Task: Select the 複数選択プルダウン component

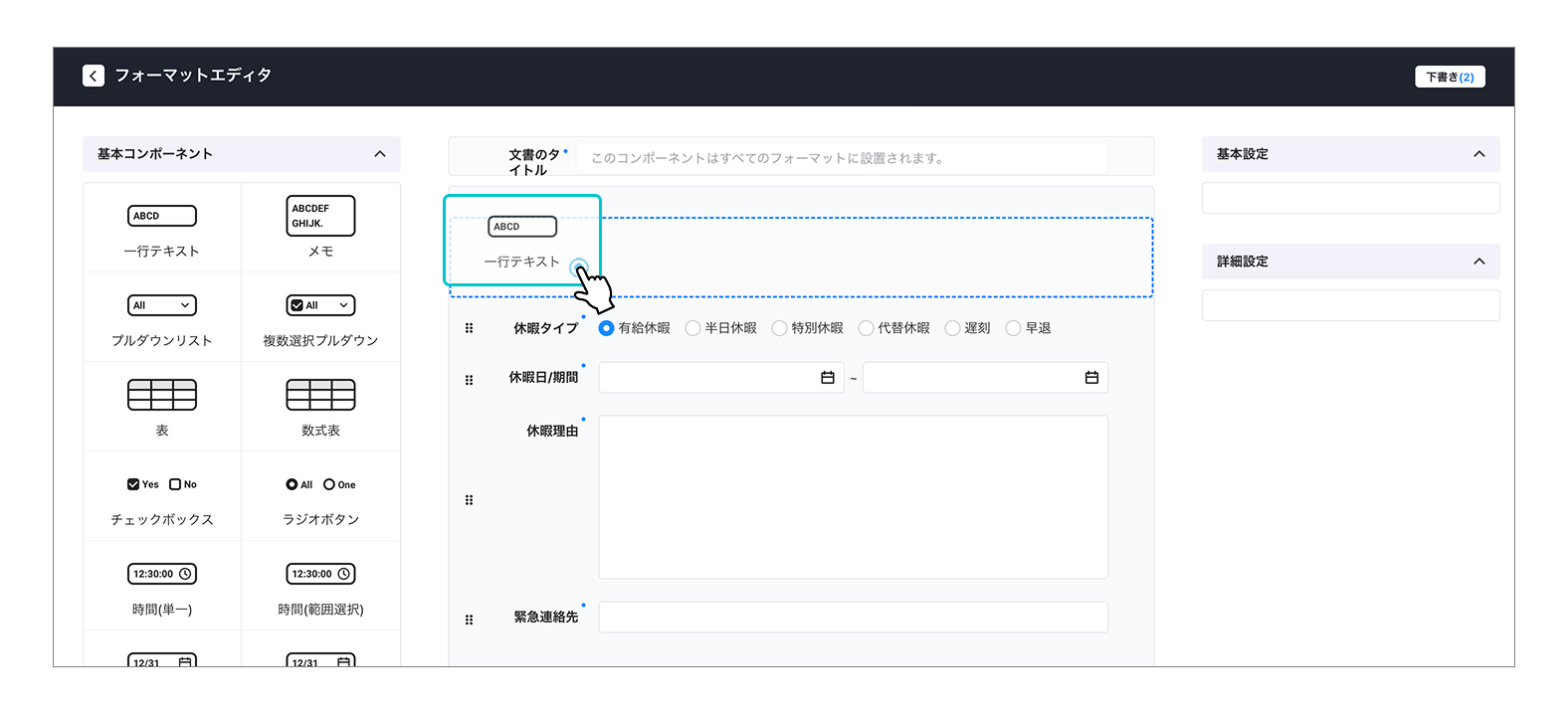Action: pos(320,317)
